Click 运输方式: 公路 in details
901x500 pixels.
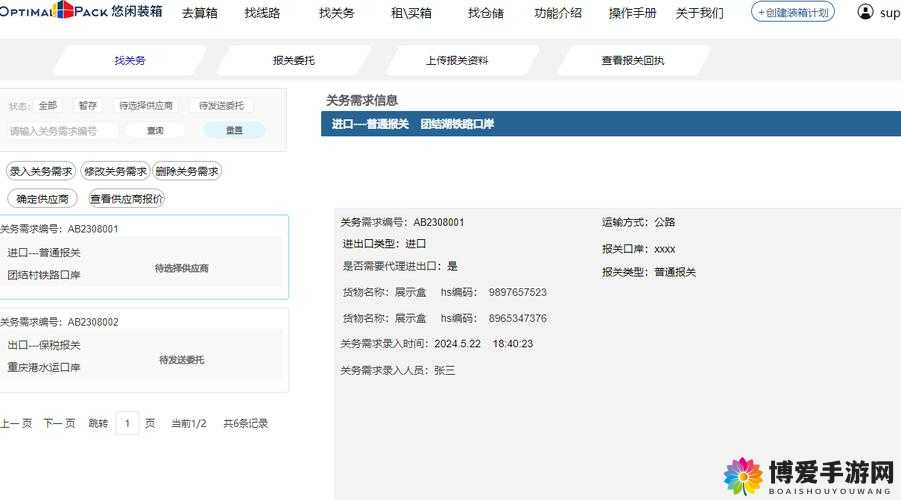pos(638,222)
